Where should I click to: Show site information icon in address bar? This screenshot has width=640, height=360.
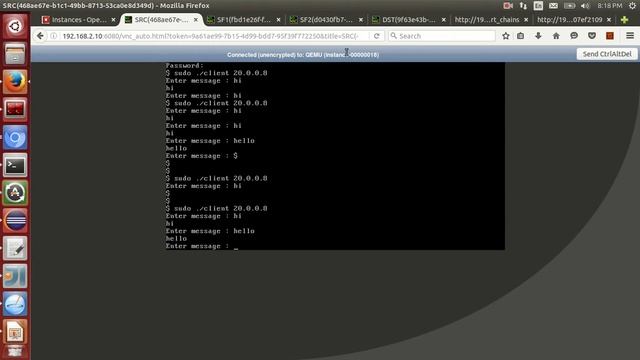(x=53, y=36)
